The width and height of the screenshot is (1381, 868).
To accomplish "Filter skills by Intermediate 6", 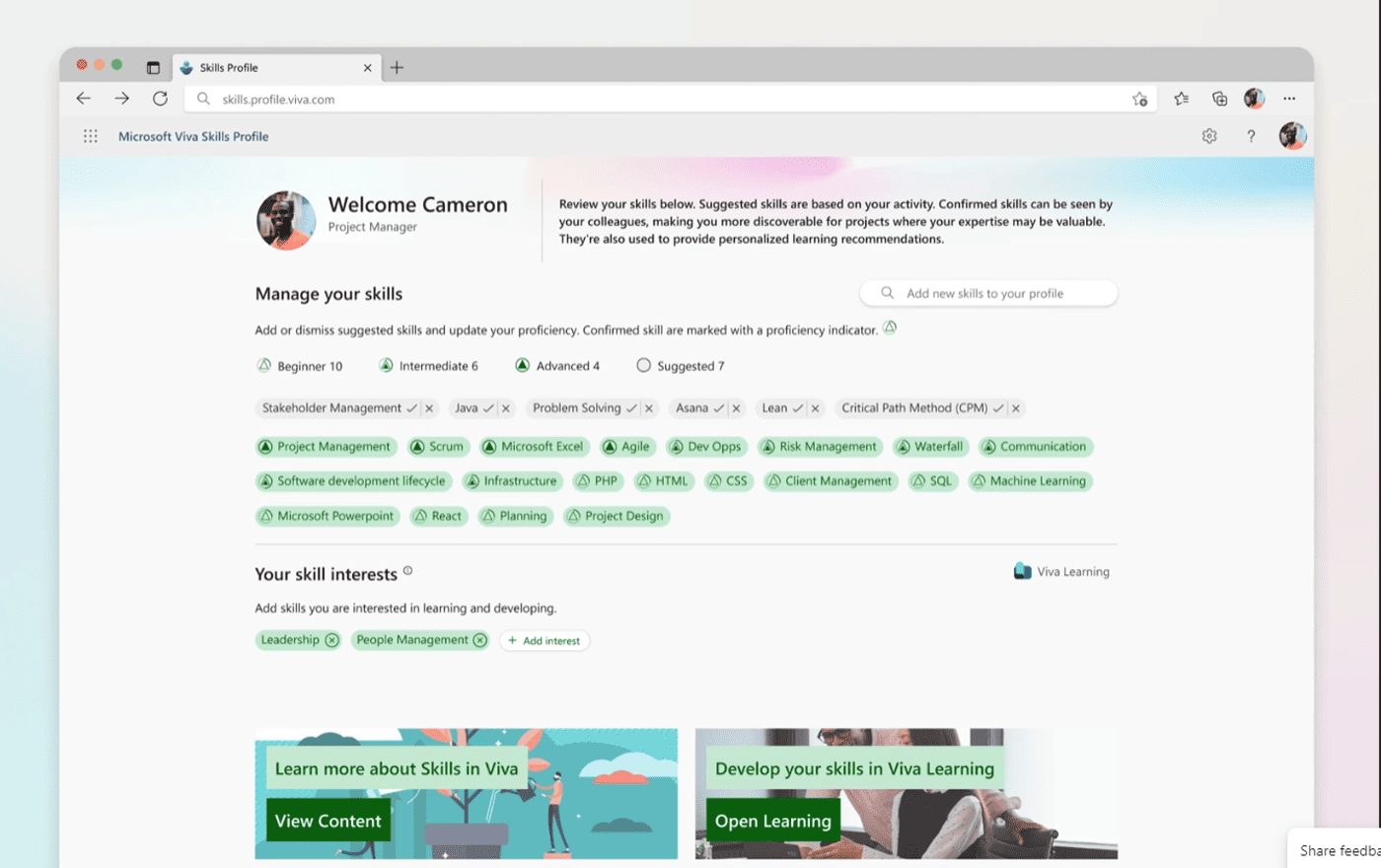I will point(429,366).
